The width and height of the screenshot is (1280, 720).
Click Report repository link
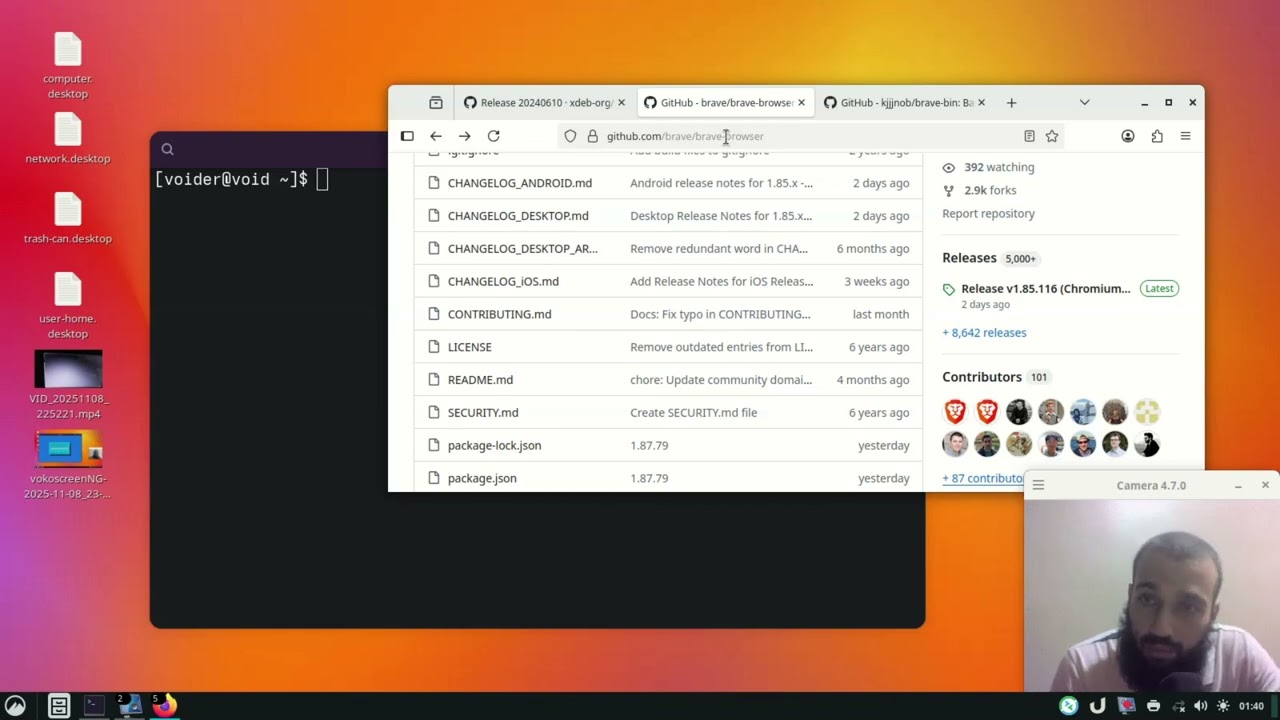(x=988, y=213)
